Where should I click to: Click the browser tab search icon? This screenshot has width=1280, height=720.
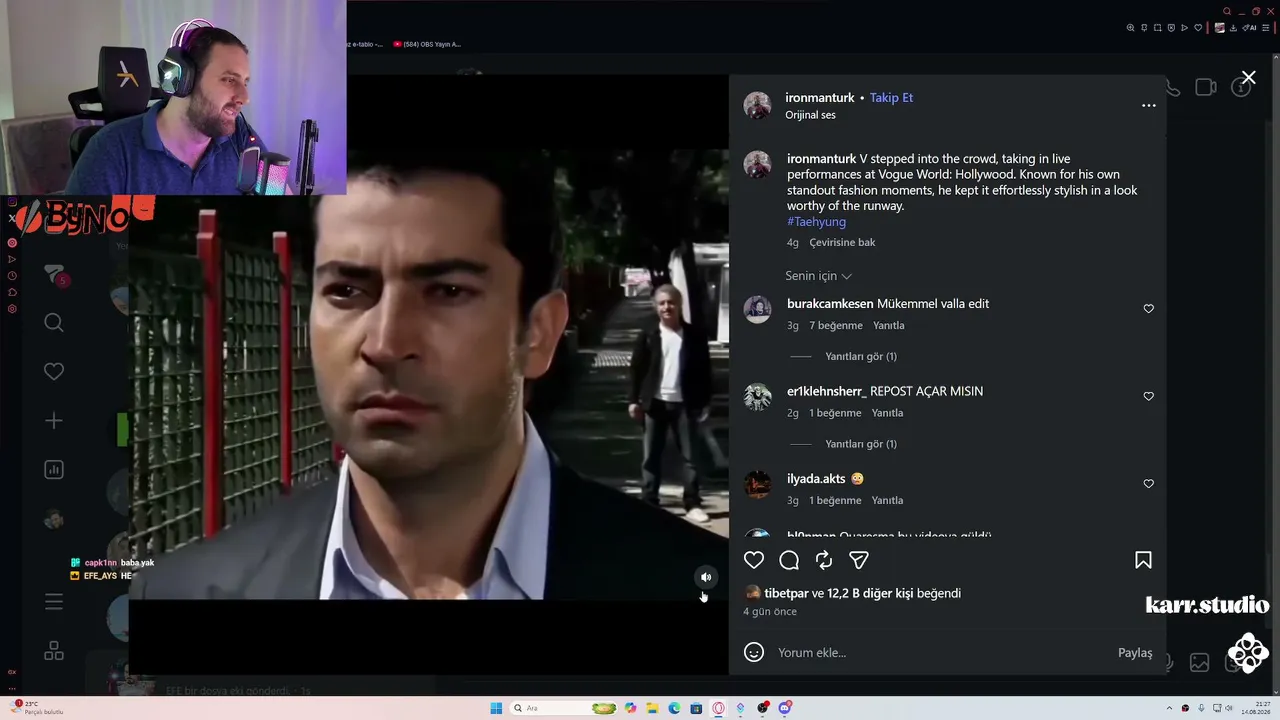pos(1227,12)
